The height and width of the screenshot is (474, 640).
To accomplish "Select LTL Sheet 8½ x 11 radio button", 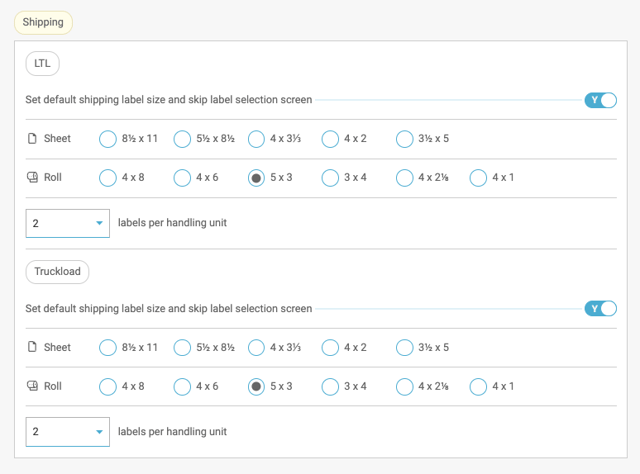I will pos(108,139).
